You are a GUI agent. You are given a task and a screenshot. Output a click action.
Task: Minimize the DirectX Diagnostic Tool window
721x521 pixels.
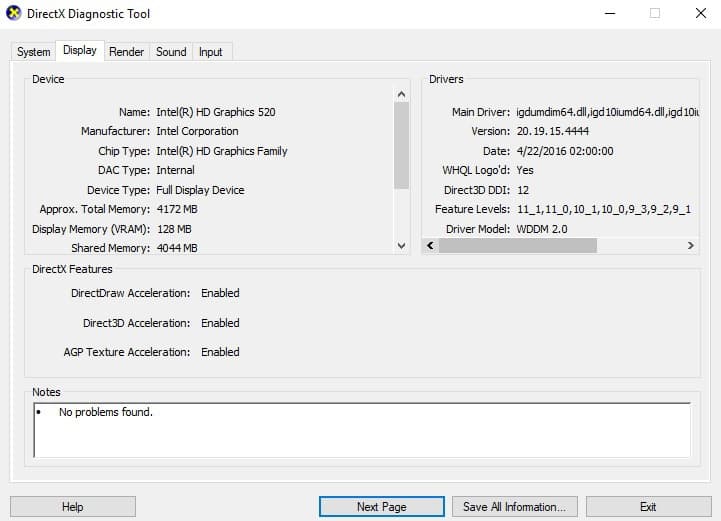610,13
